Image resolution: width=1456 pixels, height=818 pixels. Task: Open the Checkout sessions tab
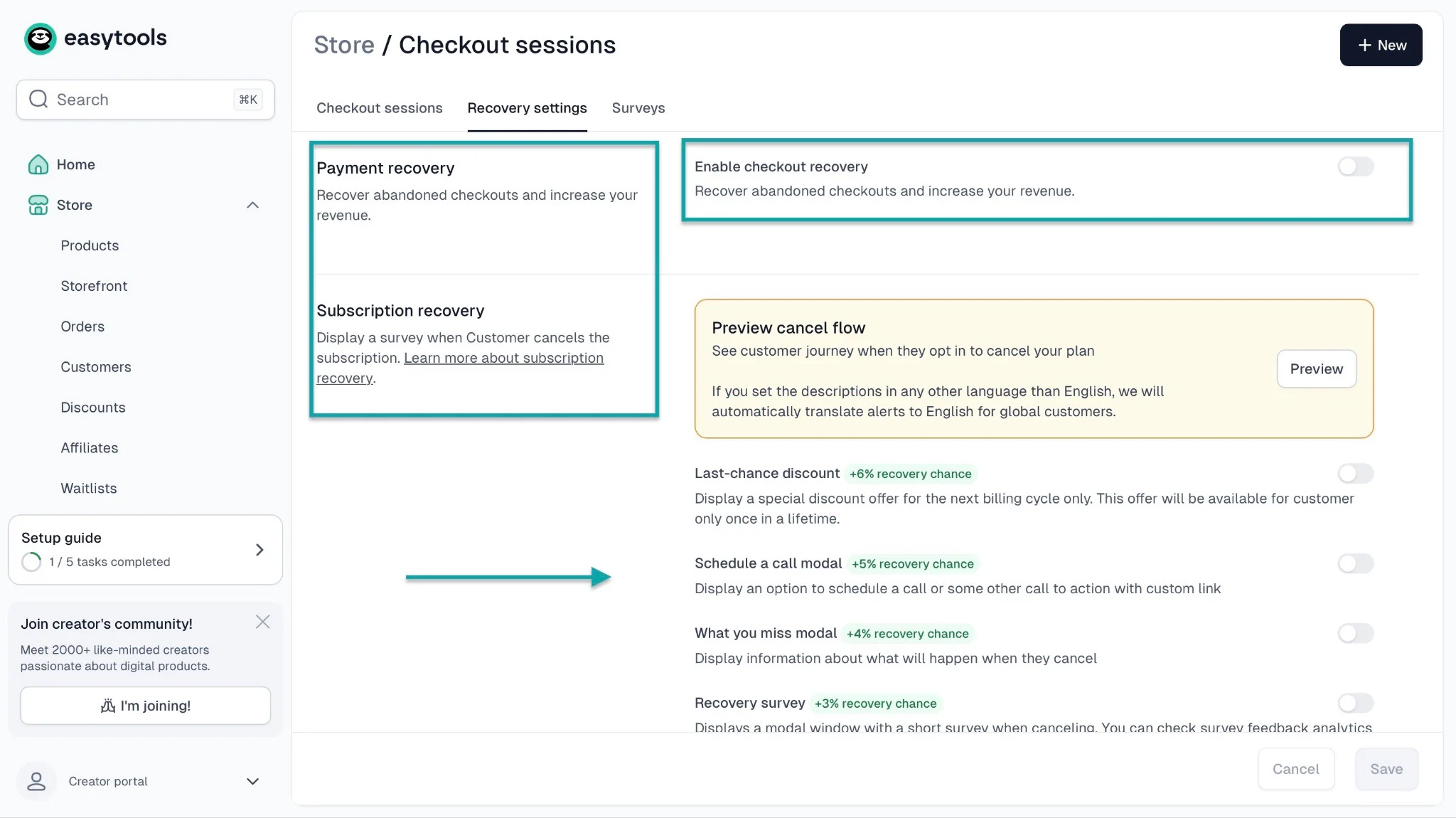(380, 108)
